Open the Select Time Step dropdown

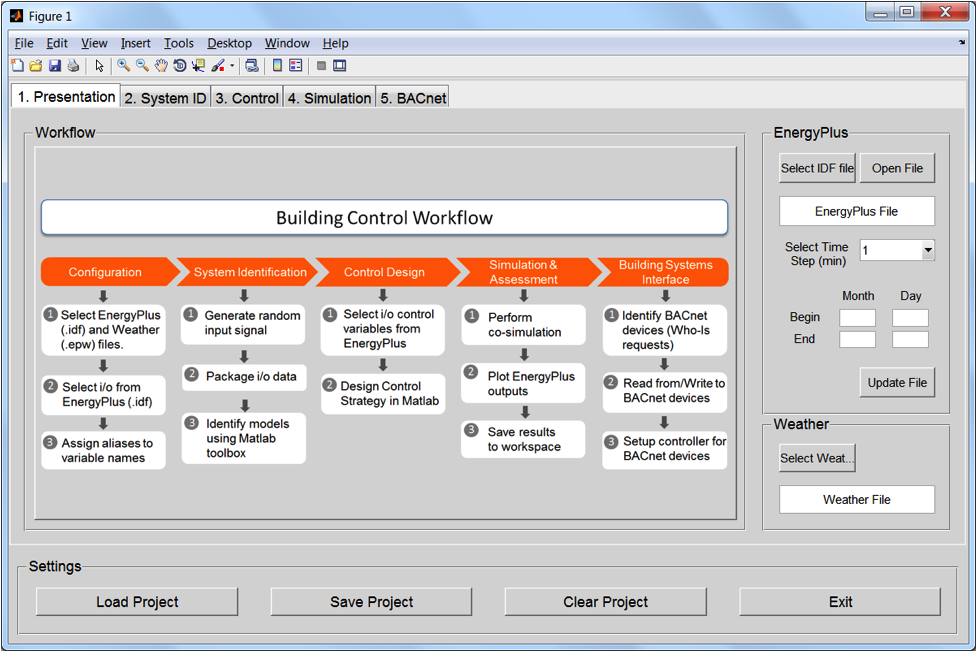(x=897, y=250)
